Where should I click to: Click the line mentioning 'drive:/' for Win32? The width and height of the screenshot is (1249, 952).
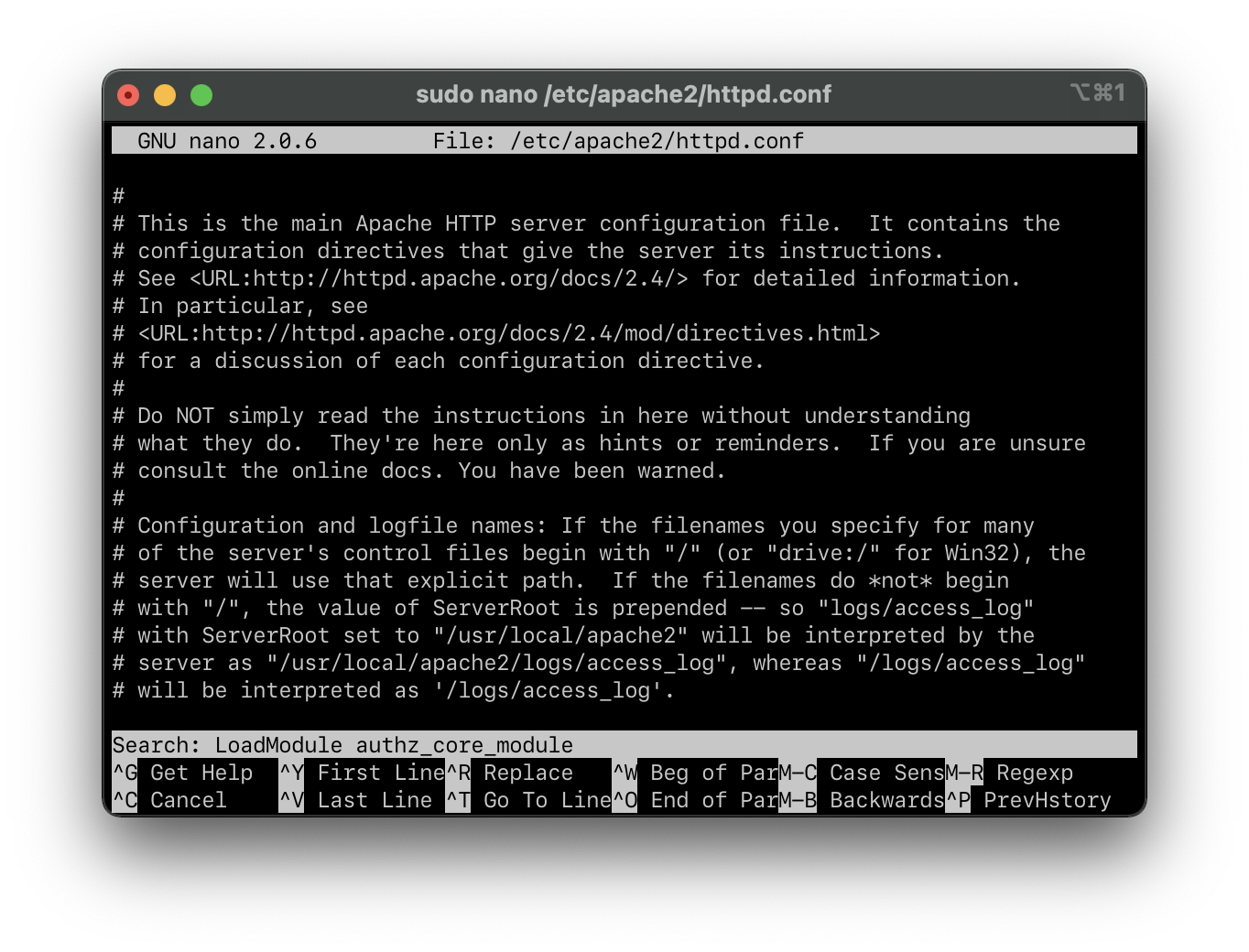pos(599,553)
